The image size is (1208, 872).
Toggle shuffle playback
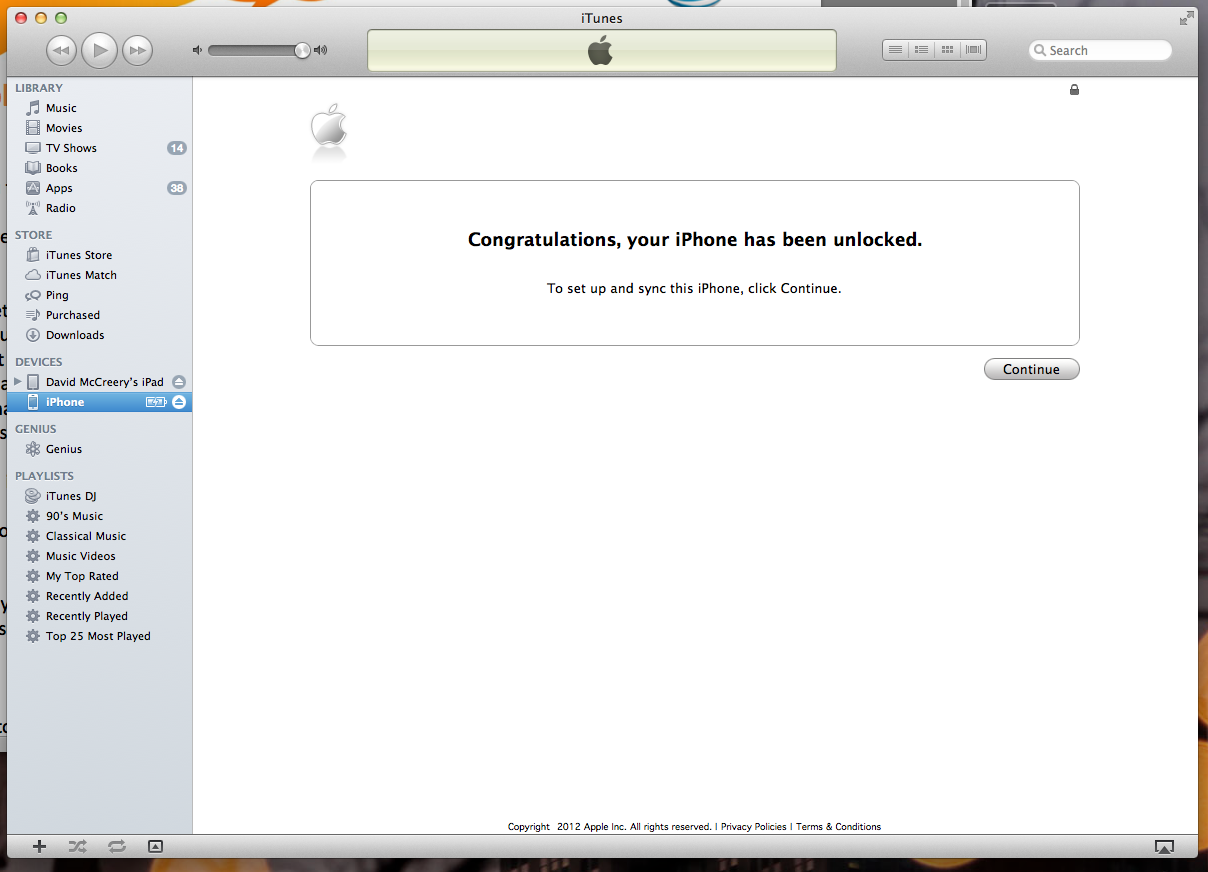78,846
